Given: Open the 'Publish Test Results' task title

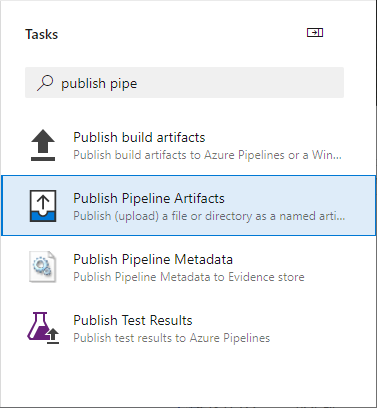Looking at the screenshot, I should (133, 320).
